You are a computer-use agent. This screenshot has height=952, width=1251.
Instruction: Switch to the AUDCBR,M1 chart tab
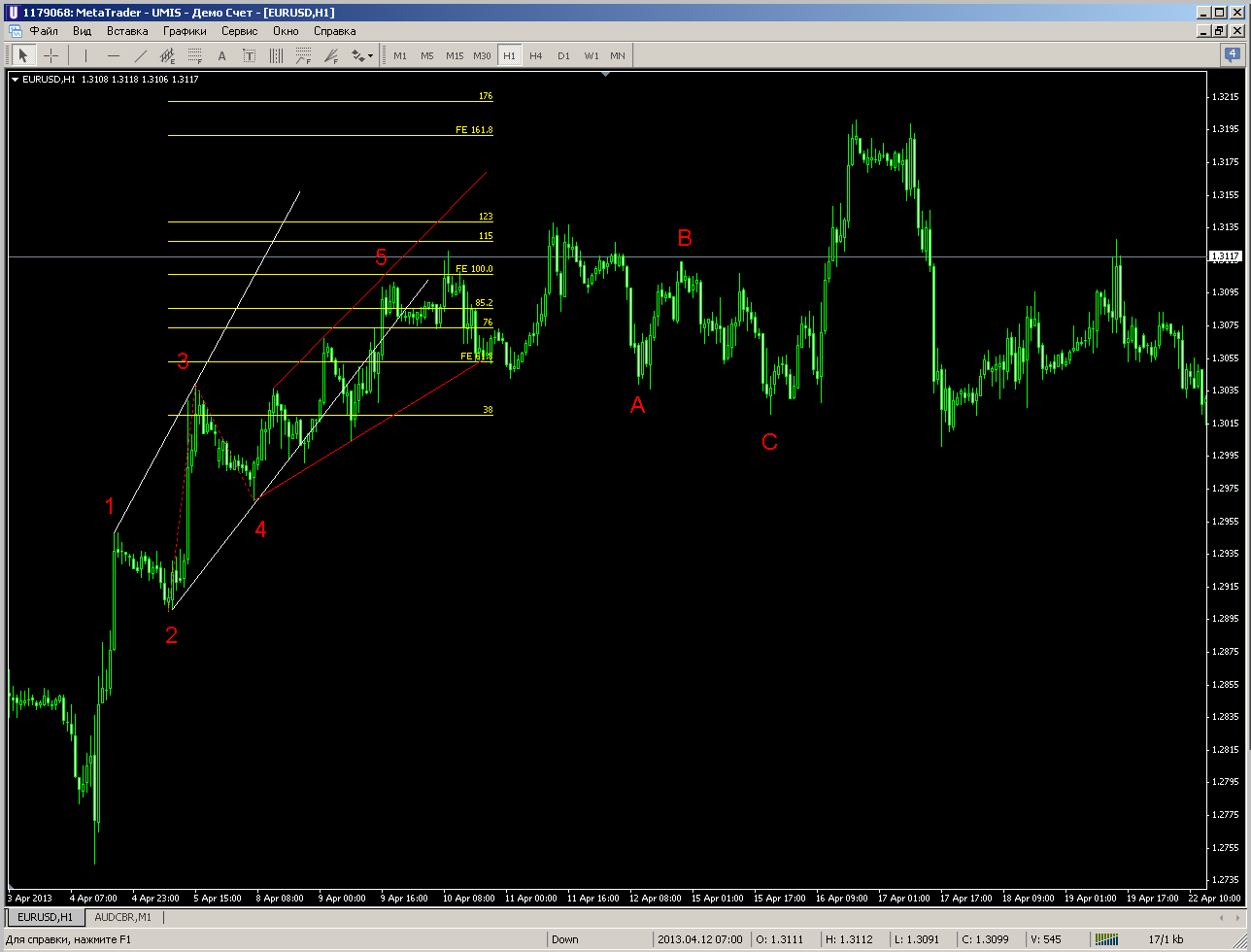tap(123, 916)
